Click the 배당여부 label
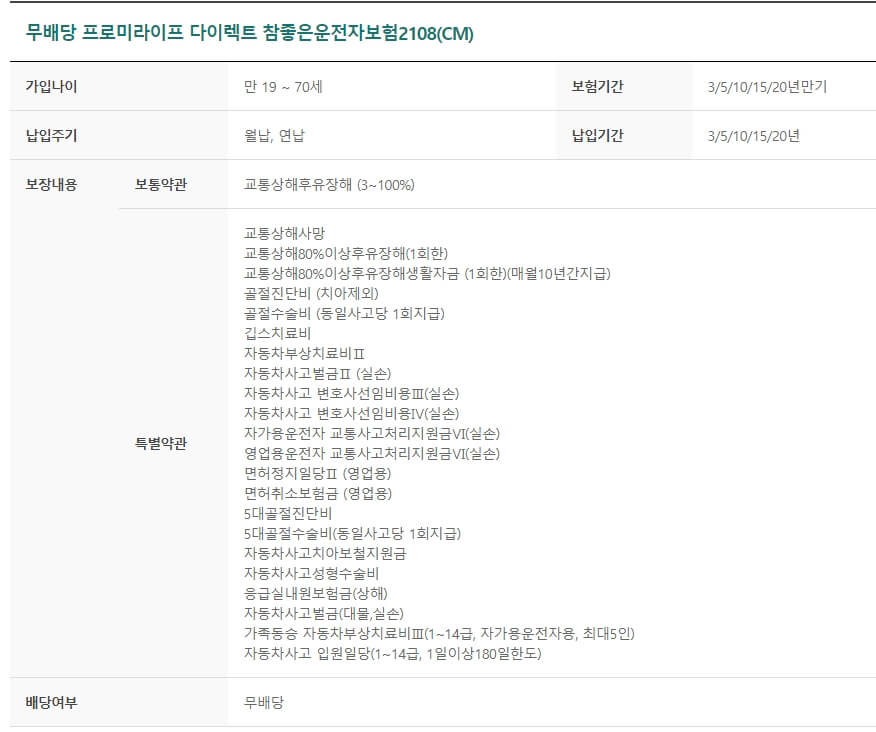Viewport: 876px width, 732px height. [51, 703]
